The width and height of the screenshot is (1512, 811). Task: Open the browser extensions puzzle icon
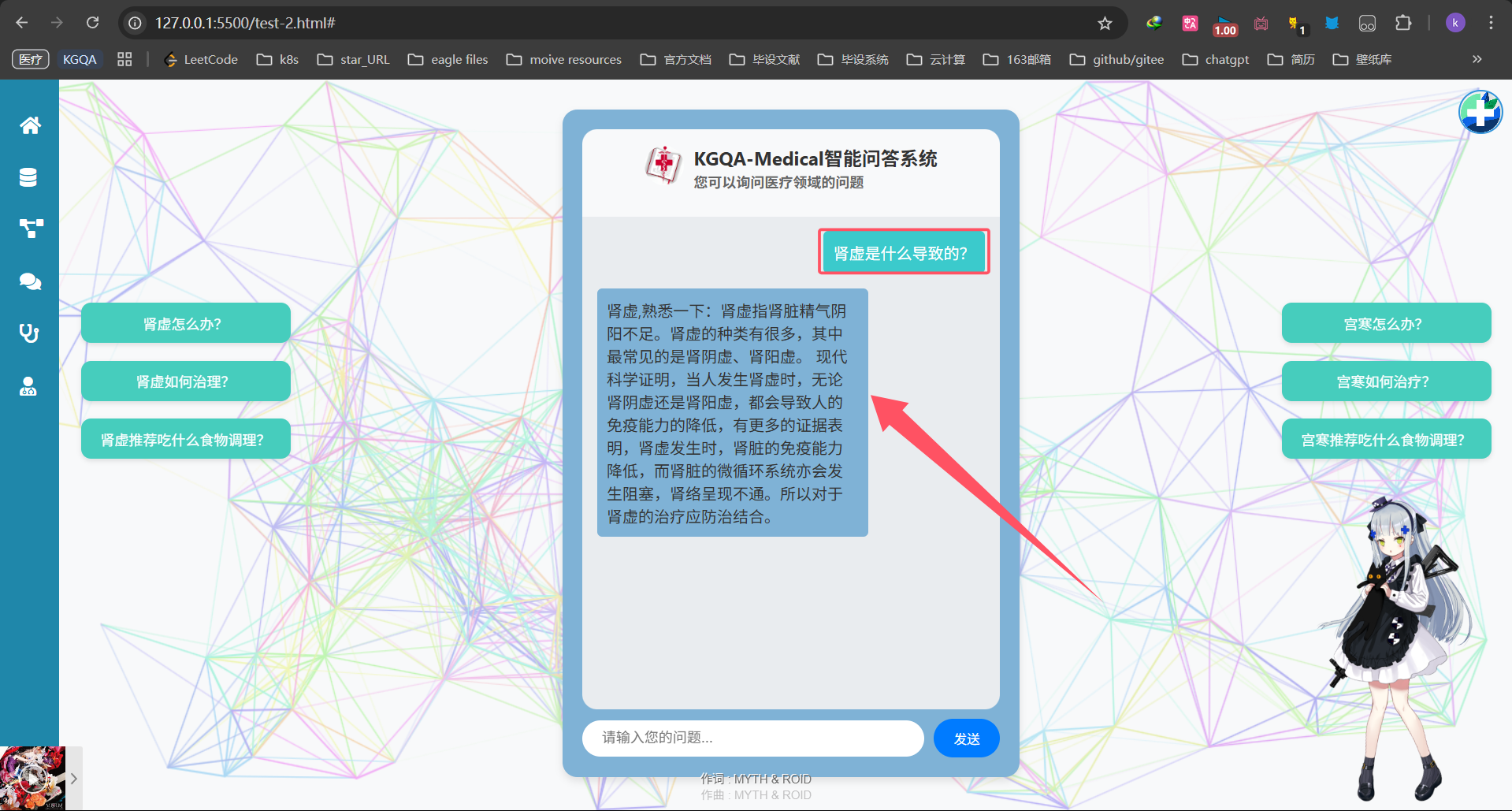(x=1402, y=23)
